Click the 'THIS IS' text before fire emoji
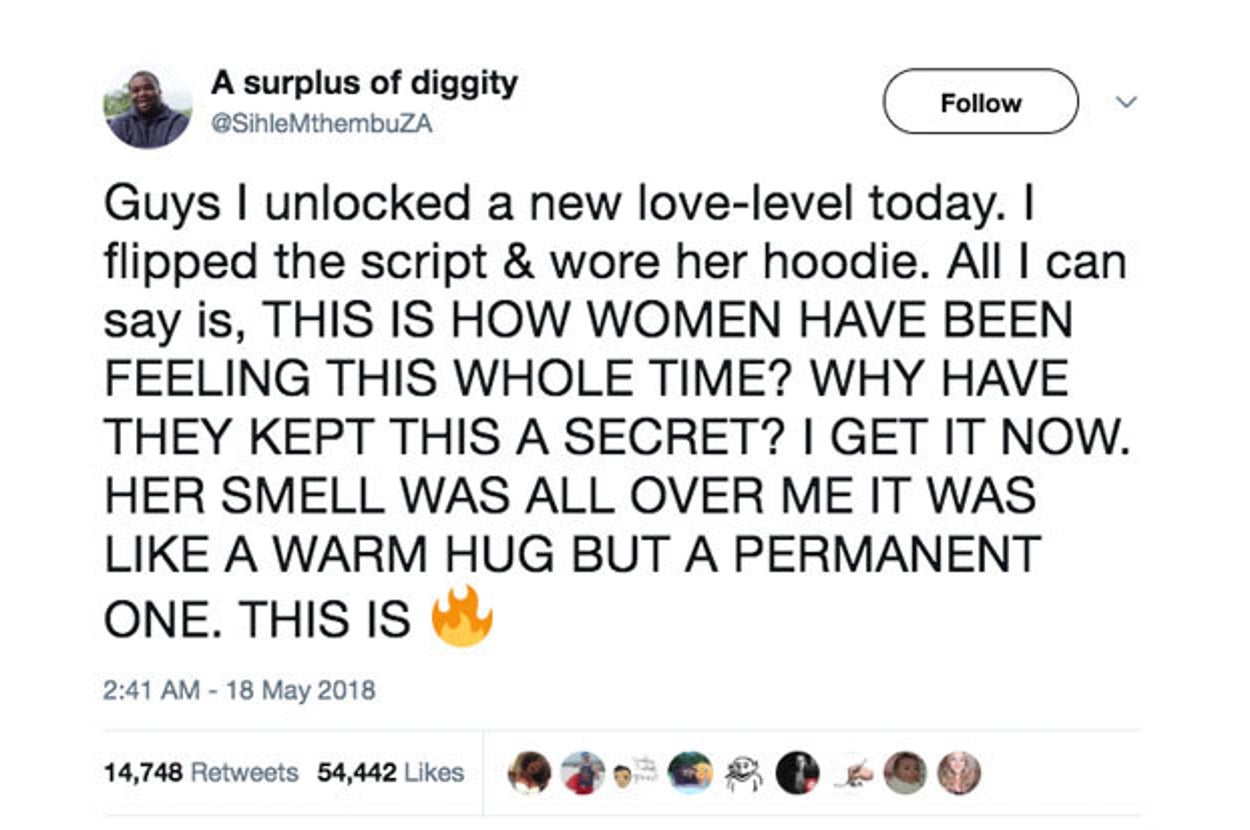The width and height of the screenshot is (1250, 830). coord(326,620)
